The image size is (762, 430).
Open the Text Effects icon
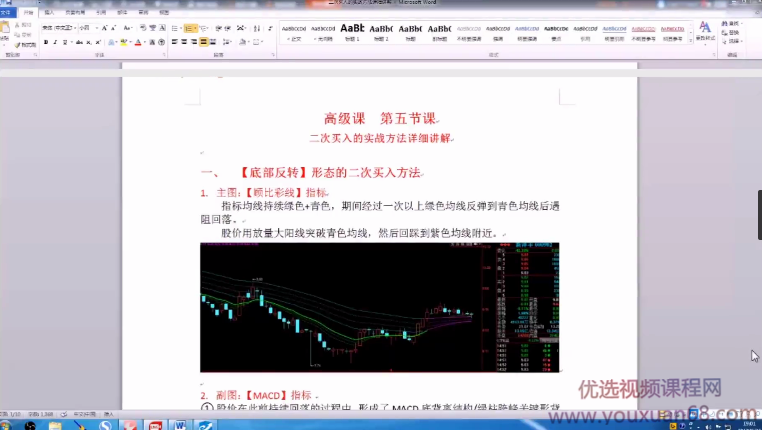pyautogui.click(x=111, y=42)
